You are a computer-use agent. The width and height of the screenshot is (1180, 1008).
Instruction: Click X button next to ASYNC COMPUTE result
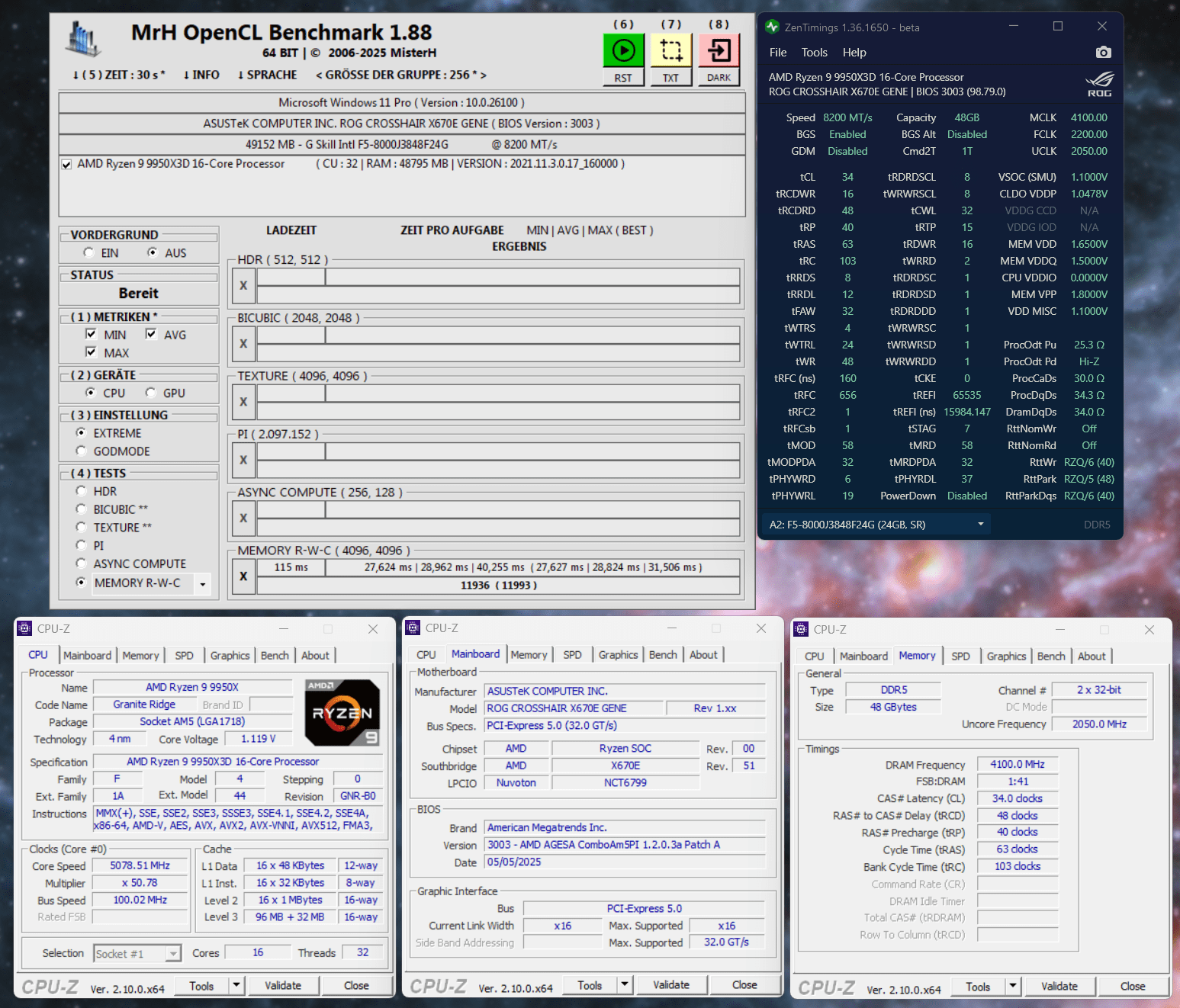click(x=243, y=518)
